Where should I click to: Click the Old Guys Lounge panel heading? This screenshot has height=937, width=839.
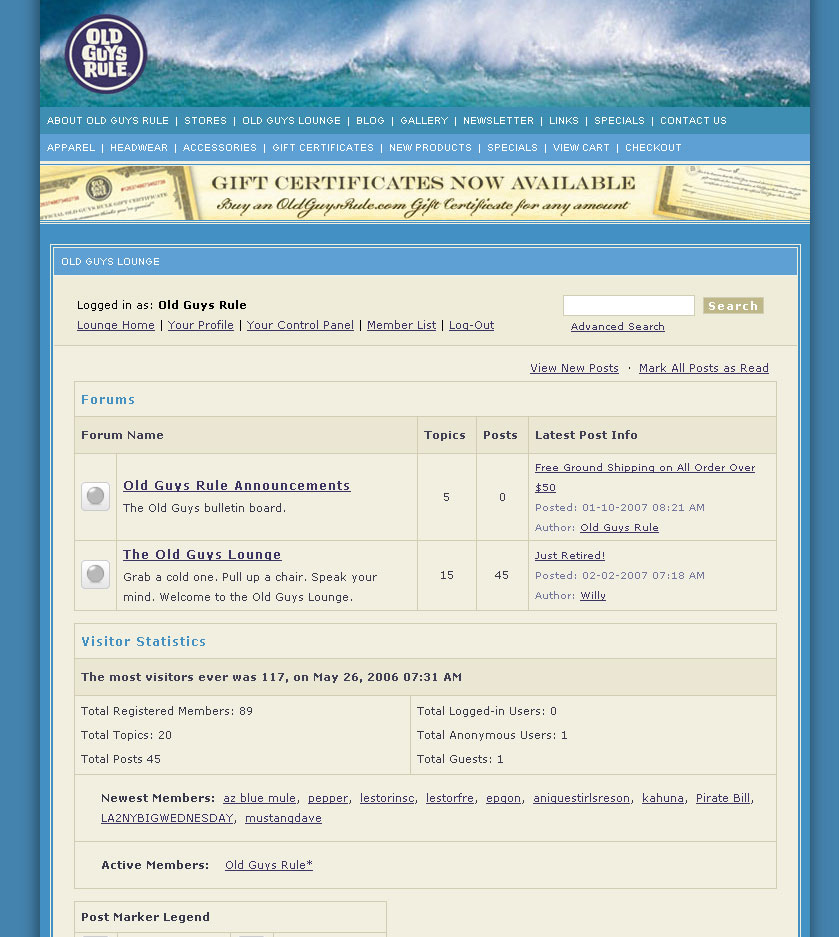pyautogui.click(x=111, y=262)
